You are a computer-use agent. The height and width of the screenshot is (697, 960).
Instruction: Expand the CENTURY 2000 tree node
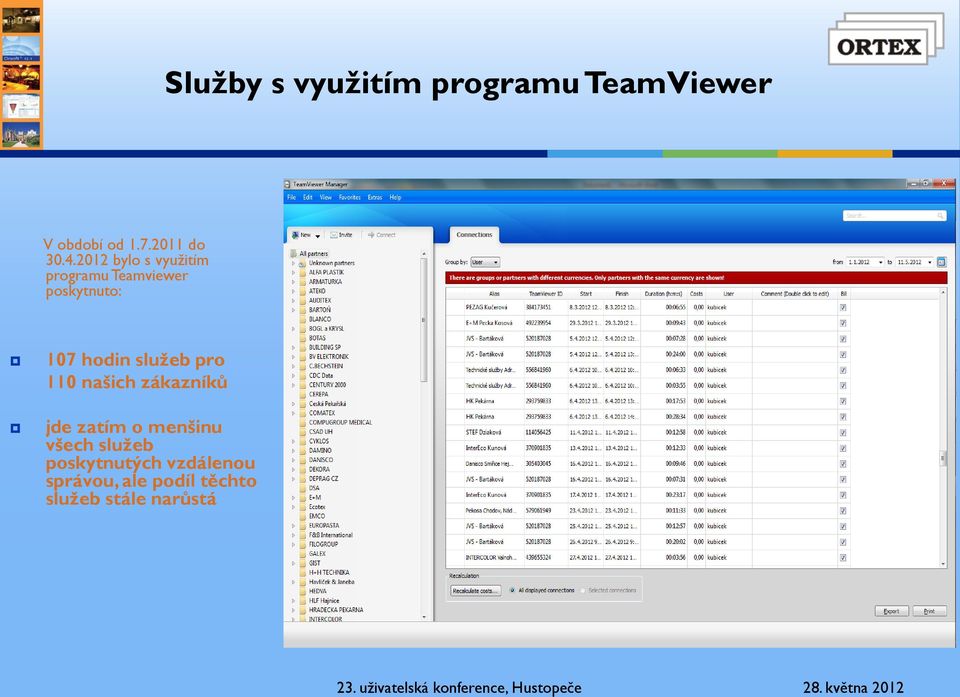click(293, 385)
